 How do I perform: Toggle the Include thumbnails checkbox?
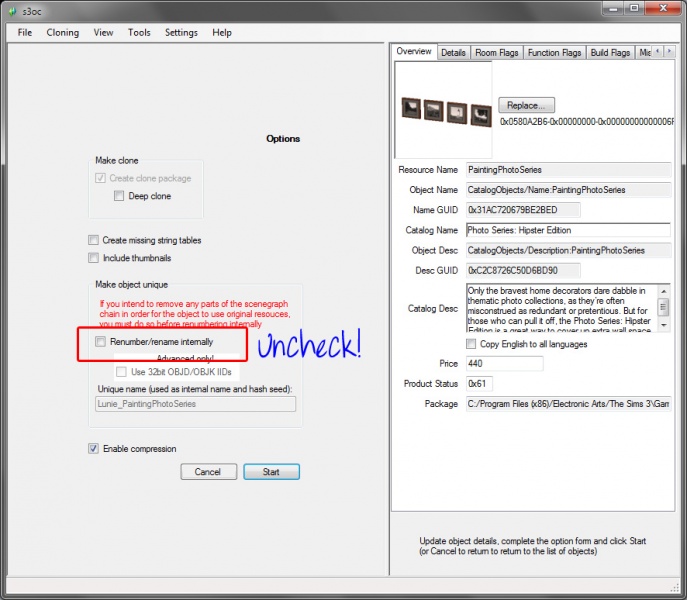(x=94, y=258)
